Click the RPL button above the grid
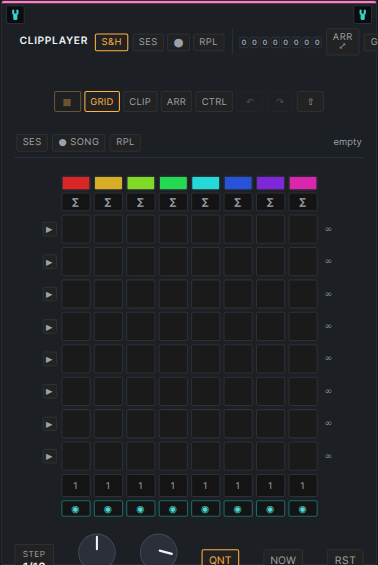378x565 pixels. click(125, 142)
